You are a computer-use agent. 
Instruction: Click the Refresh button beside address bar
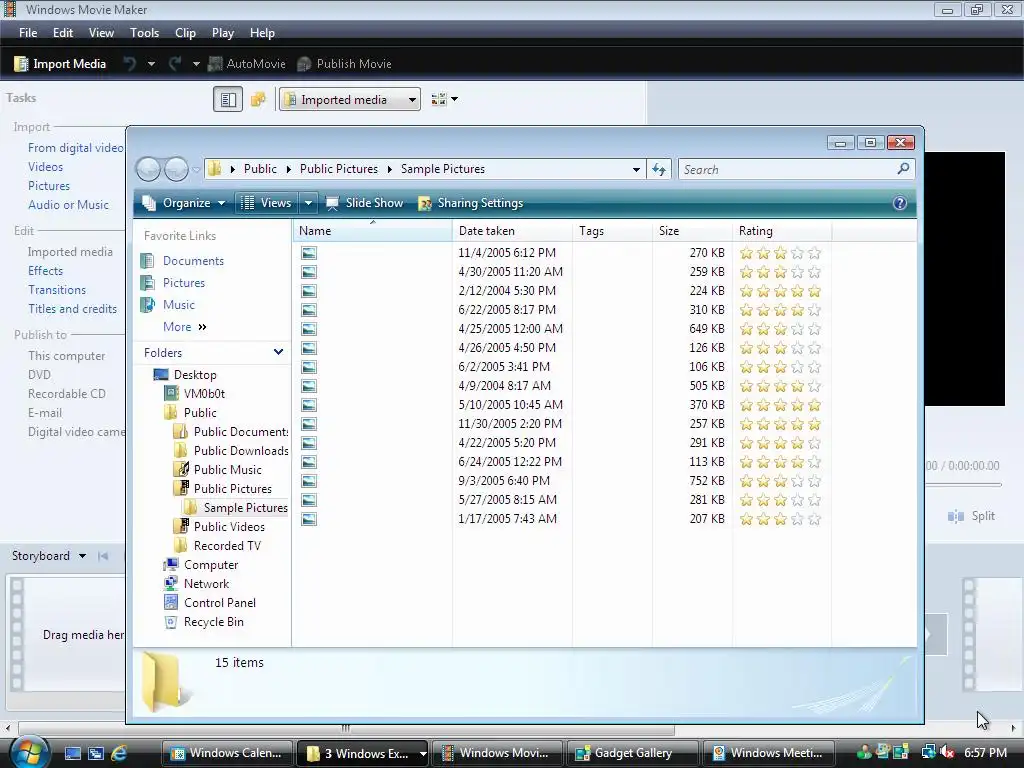click(x=659, y=169)
